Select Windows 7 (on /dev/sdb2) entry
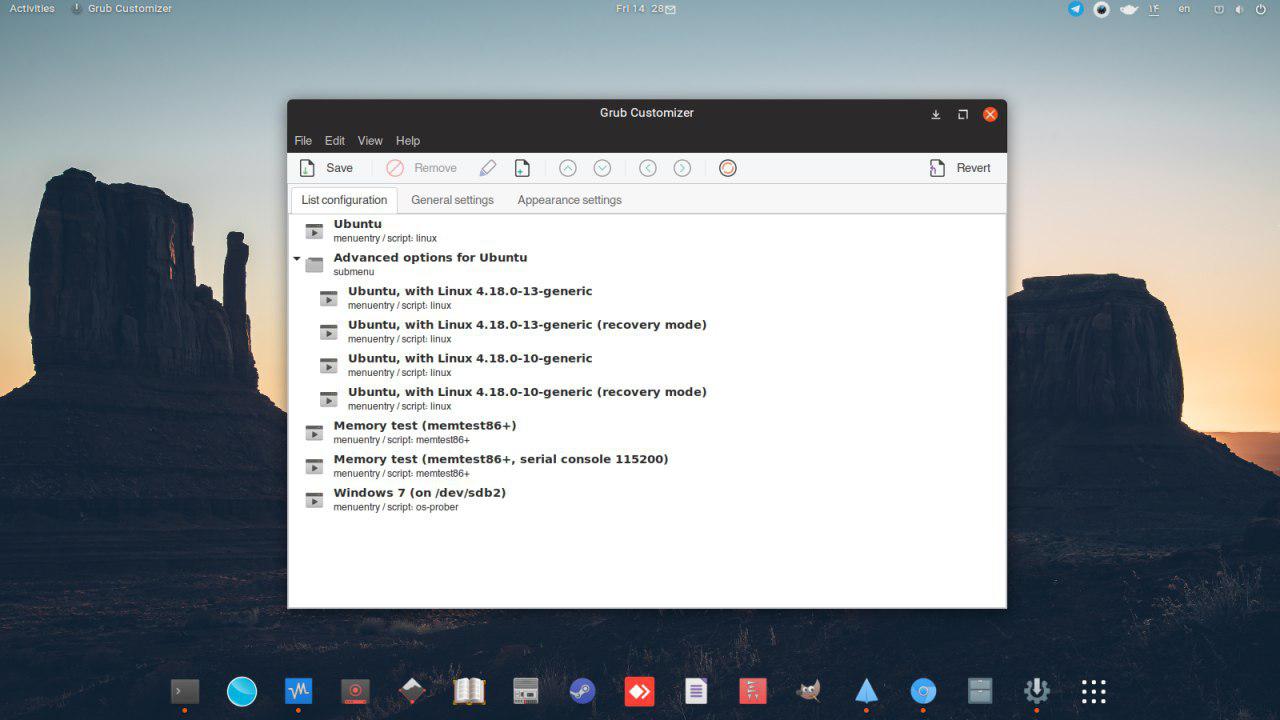This screenshot has width=1280, height=720. 419,493
